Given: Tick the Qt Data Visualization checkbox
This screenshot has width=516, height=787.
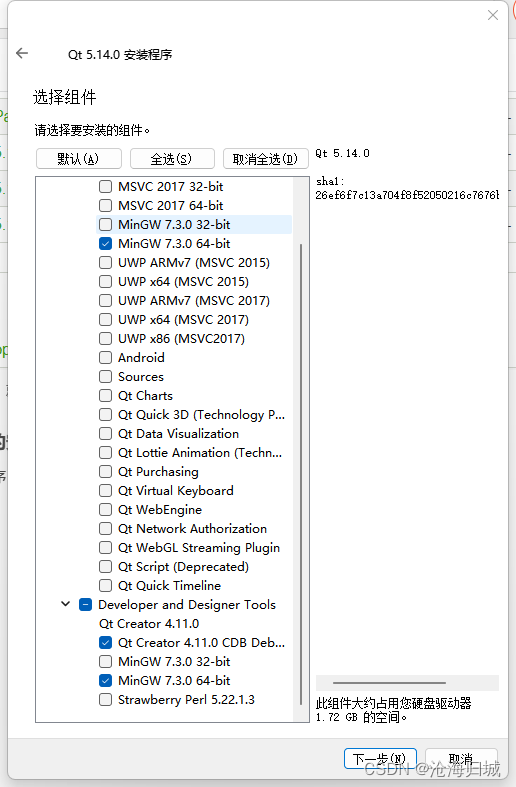Looking at the screenshot, I should 105,434.
